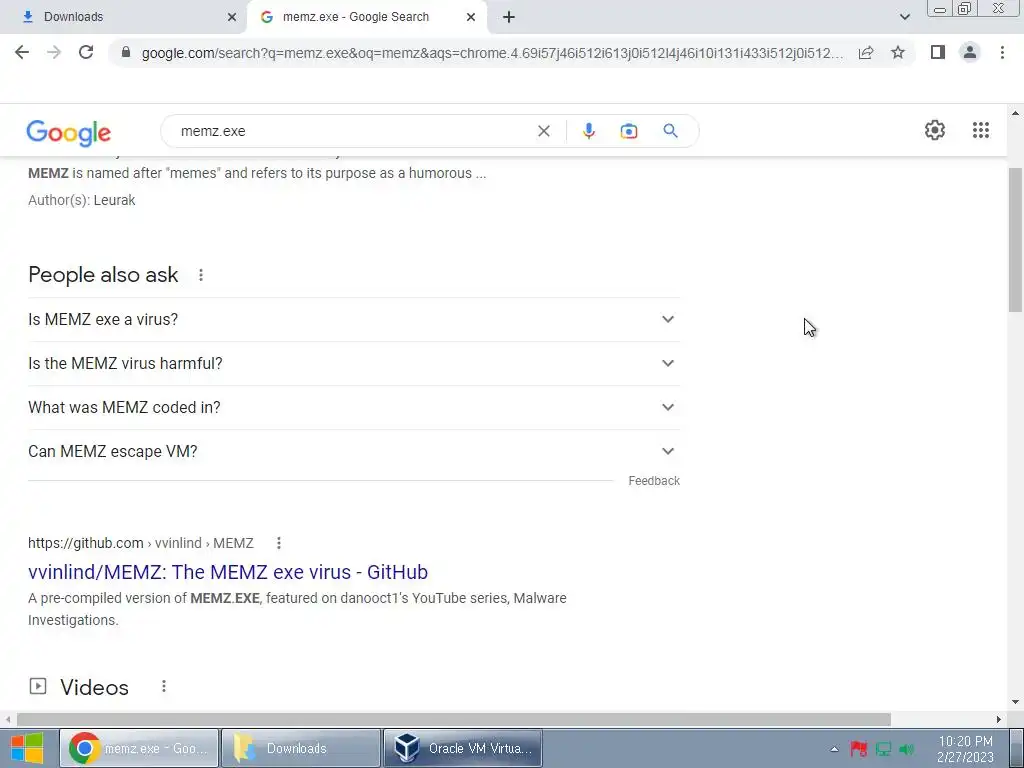This screenshot has height=768, width=1024.
Task: Expand 'Can MEMZ escape VM?' question
Action: click(354, 451)
